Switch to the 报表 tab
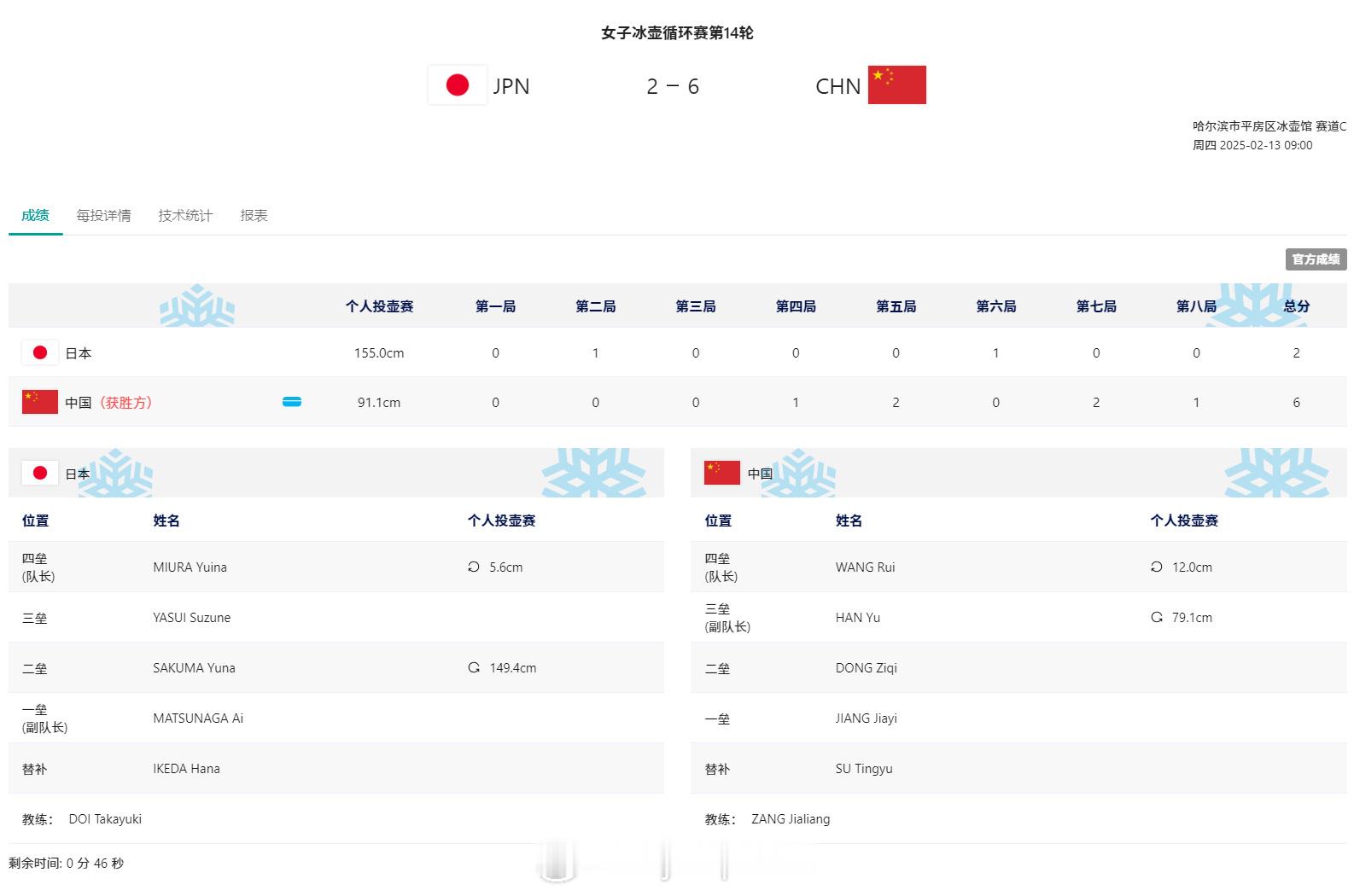Screen dimensions: 1354x896 click(x=254, y=215)
